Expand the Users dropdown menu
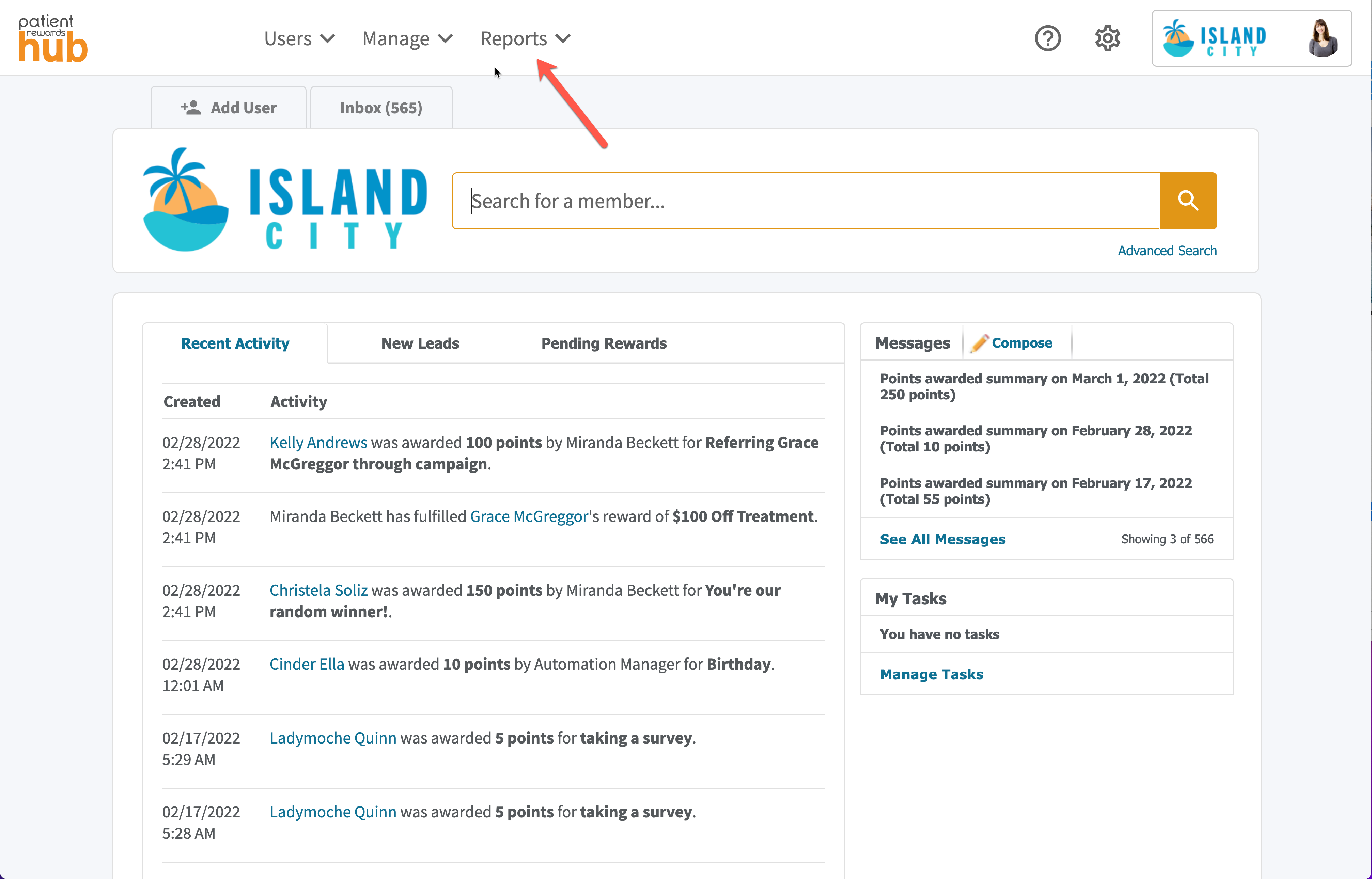This screenshot has height=879, width=1372. pos(299,38)
